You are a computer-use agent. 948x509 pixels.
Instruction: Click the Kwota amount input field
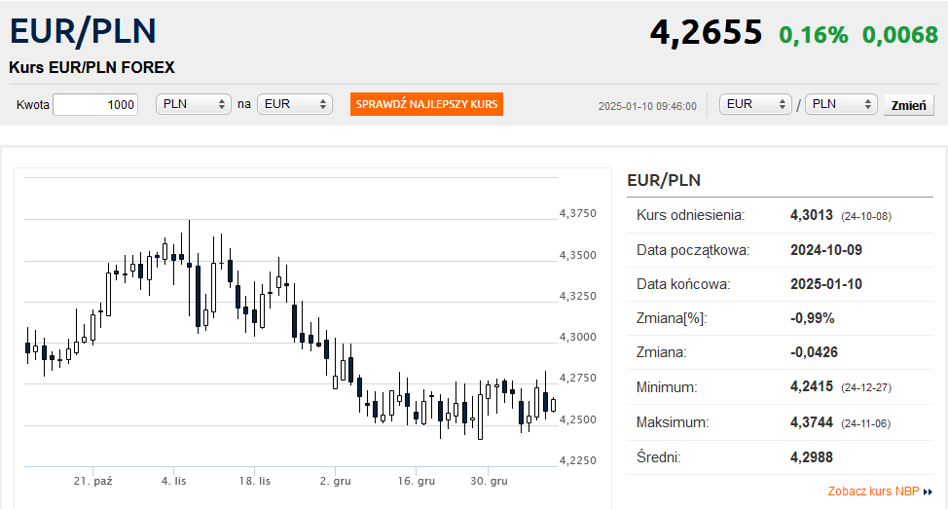click(x=96, y=105)
